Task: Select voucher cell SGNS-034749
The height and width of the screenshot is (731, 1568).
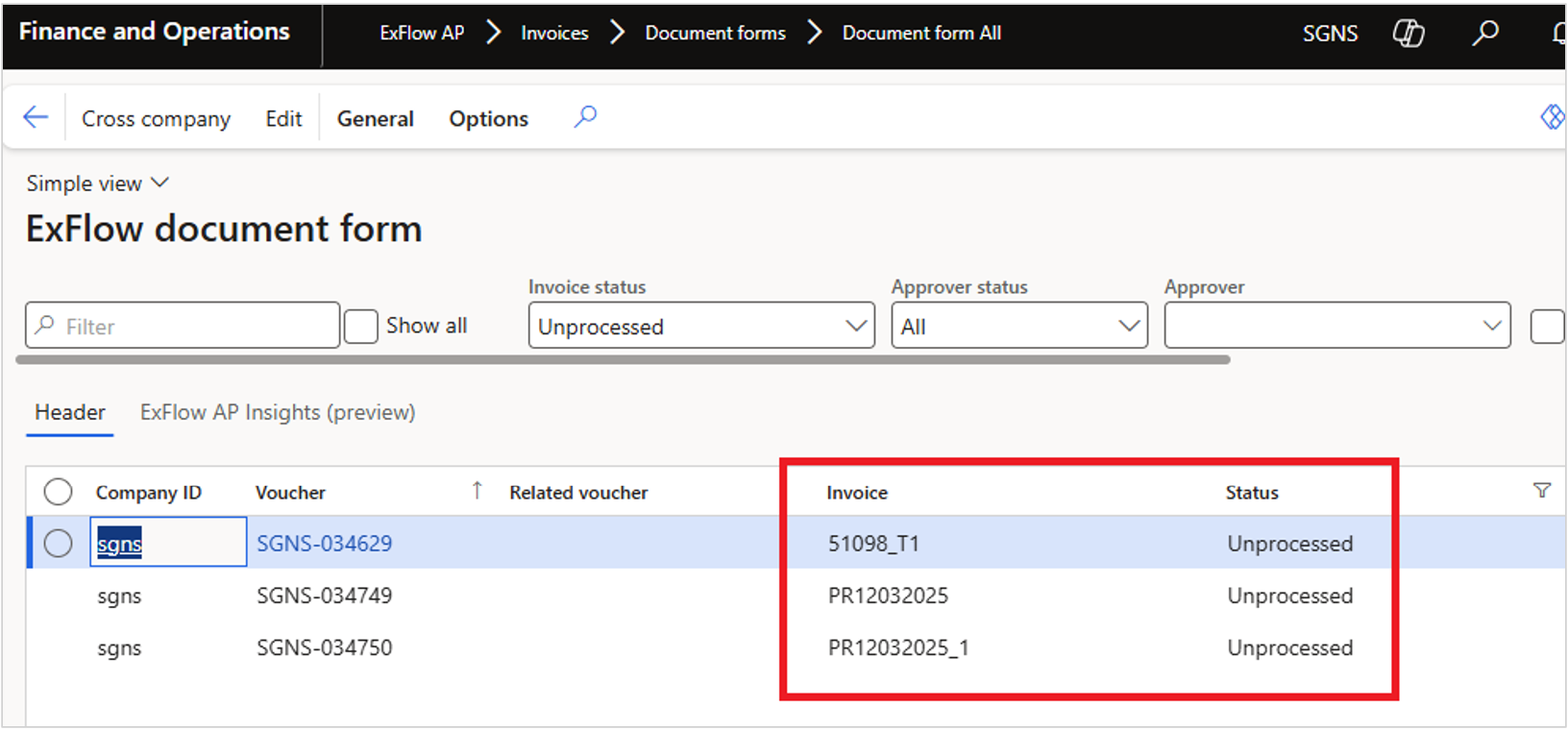Action: 325,596
